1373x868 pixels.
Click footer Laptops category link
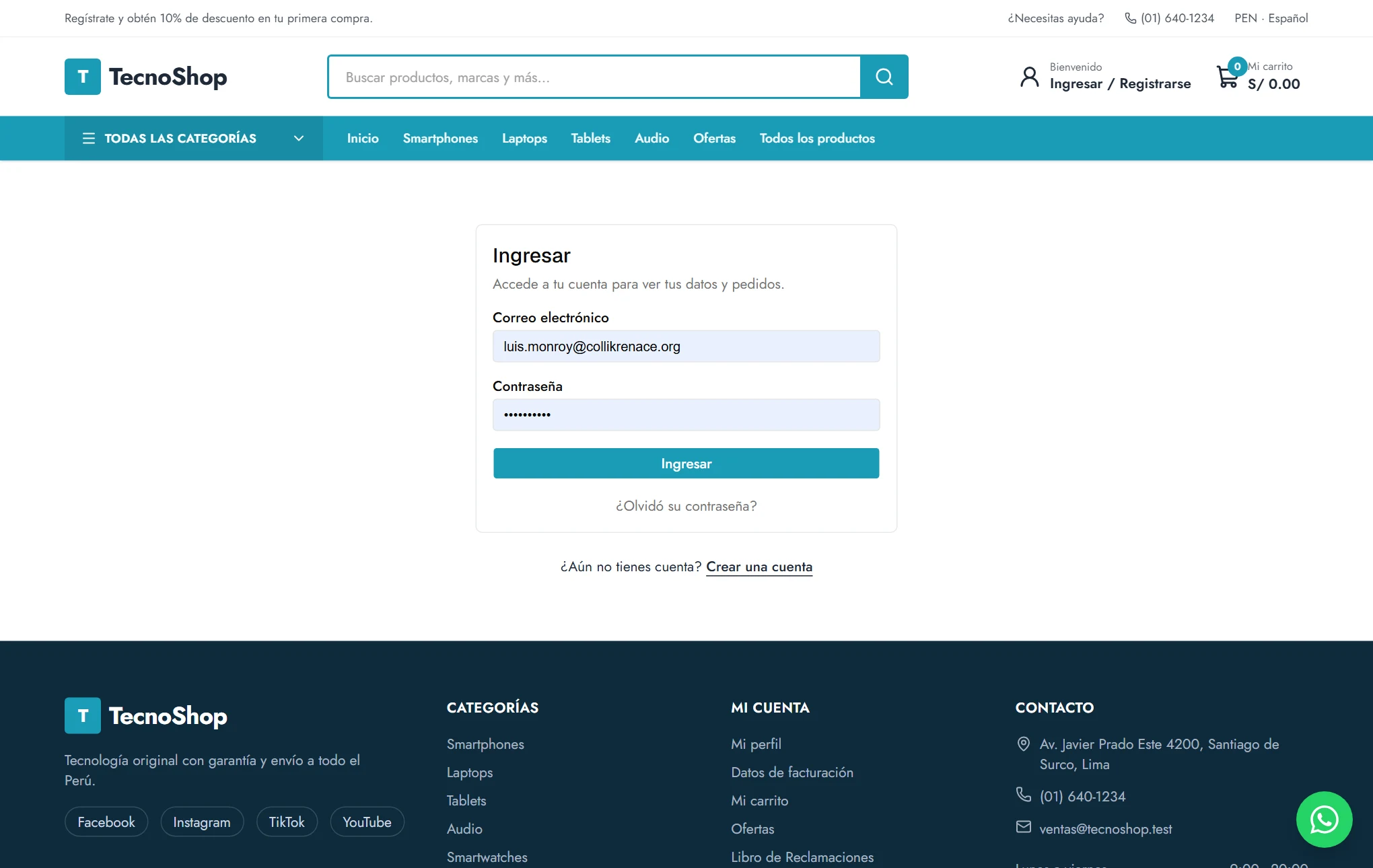pyautogui.click(x=470, y=772)
